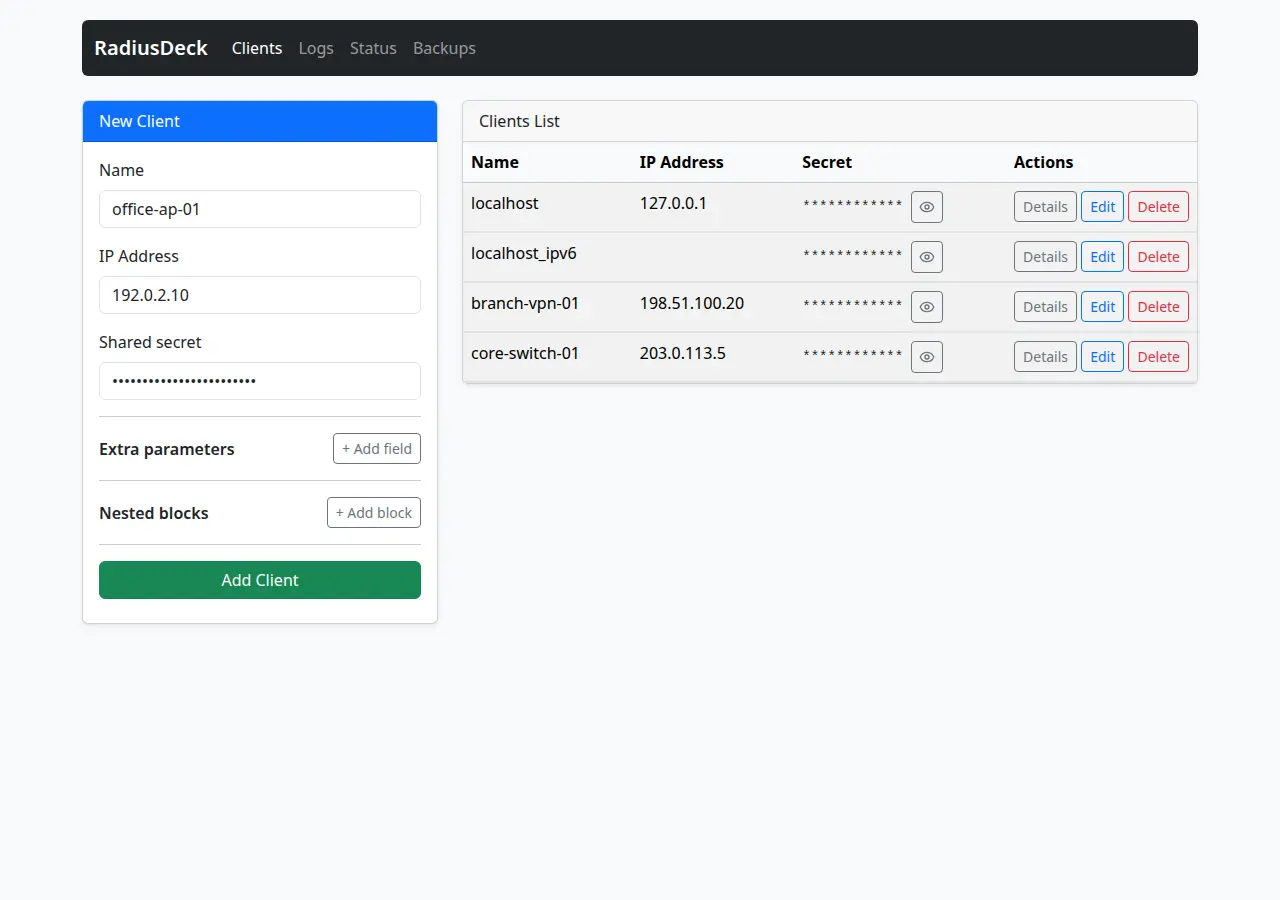Remove the branch-vpn-01 client
Image resolution: width=1280 pixels, height=900 pixels.
coord(1158,307)
